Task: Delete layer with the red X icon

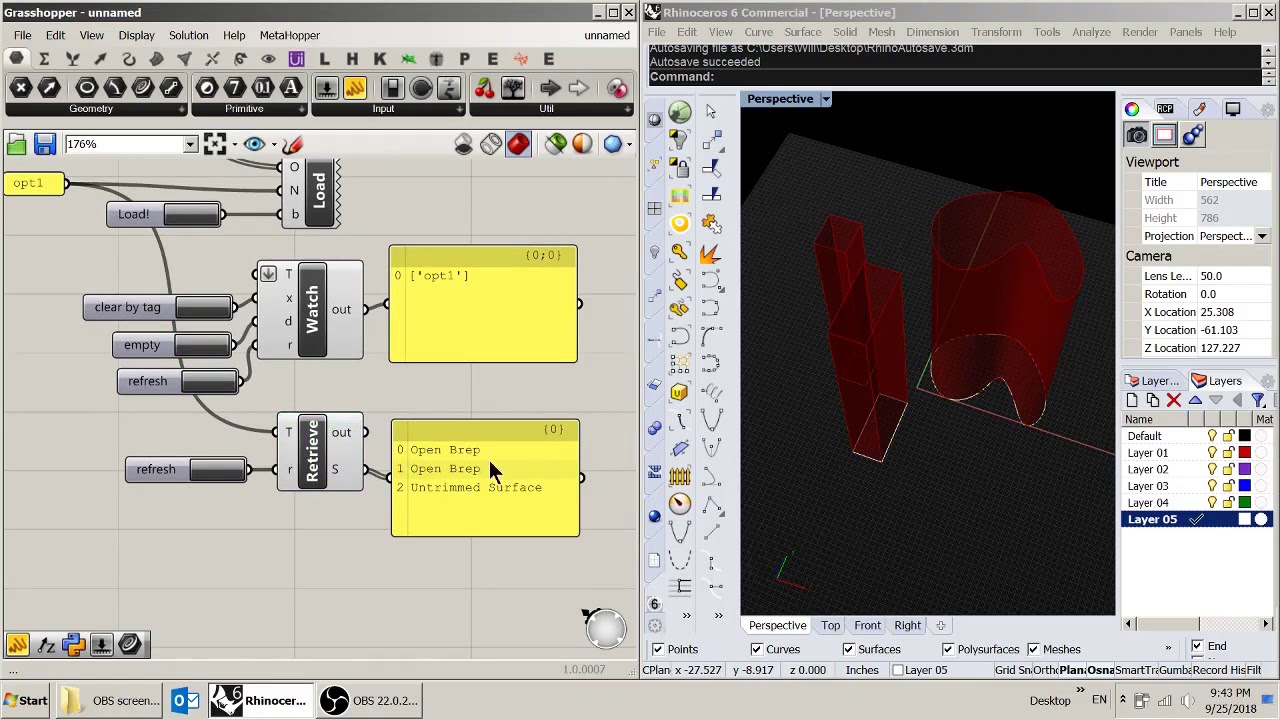Action: 1173,400
